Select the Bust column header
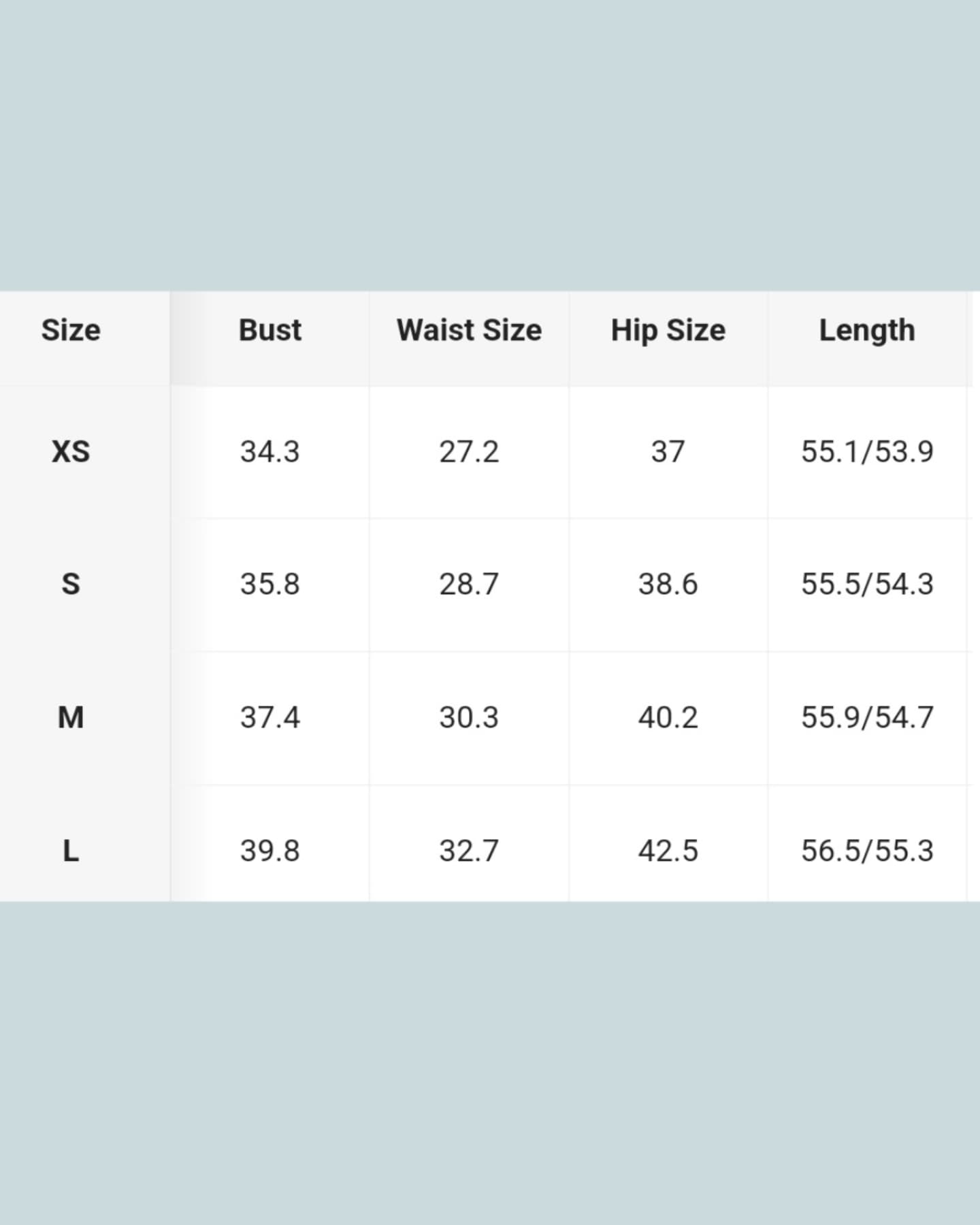 pos(269,331)
